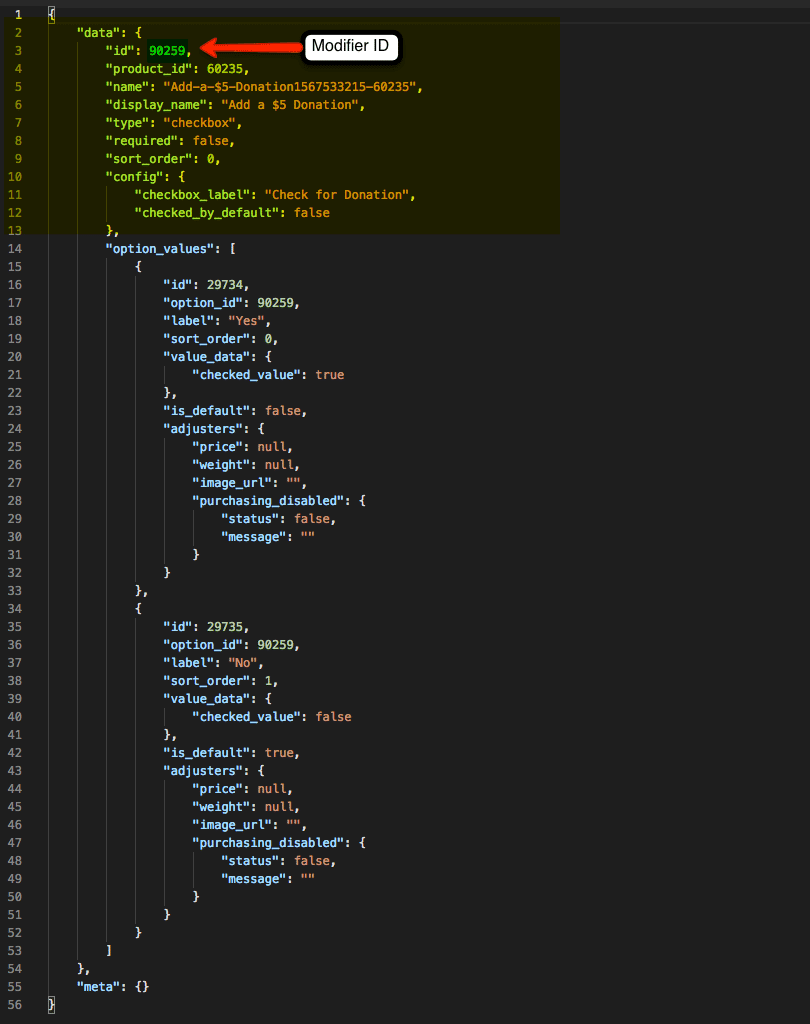Screen dimensions: 810x1024
Task: Click line number 28 in gutter
Action: pos(15,501)
